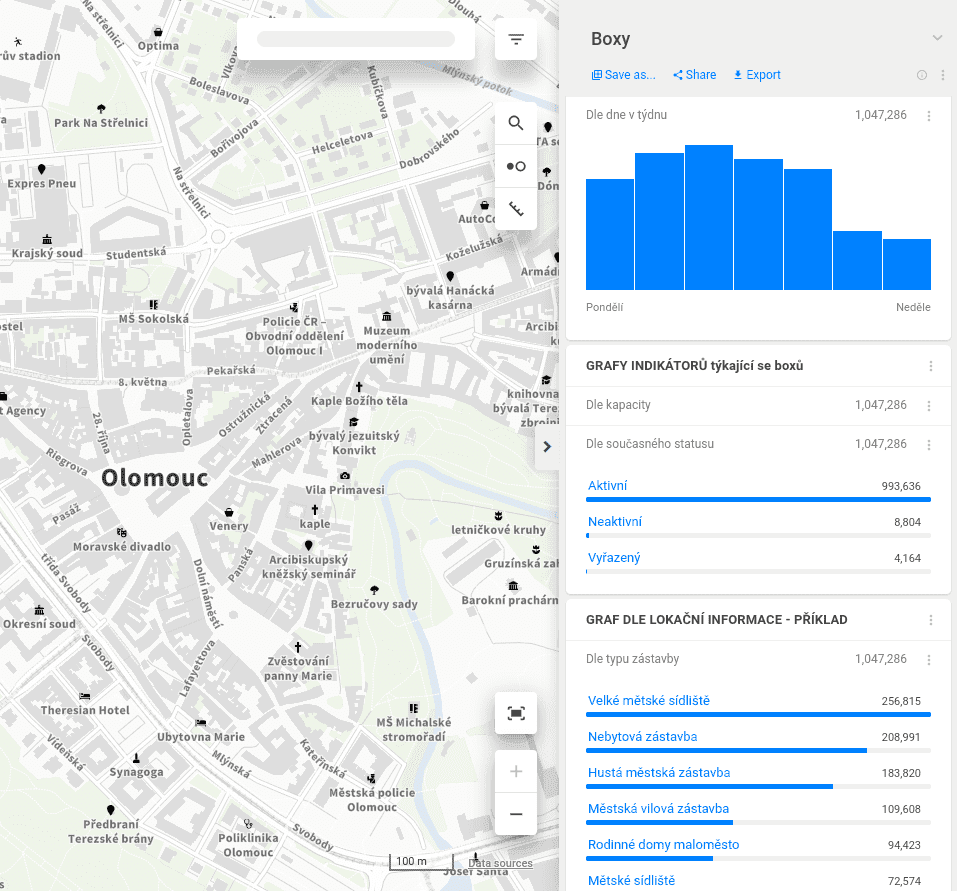Click the search input field above the map
Screen dimensions: 957x891
tap(355, 39)
